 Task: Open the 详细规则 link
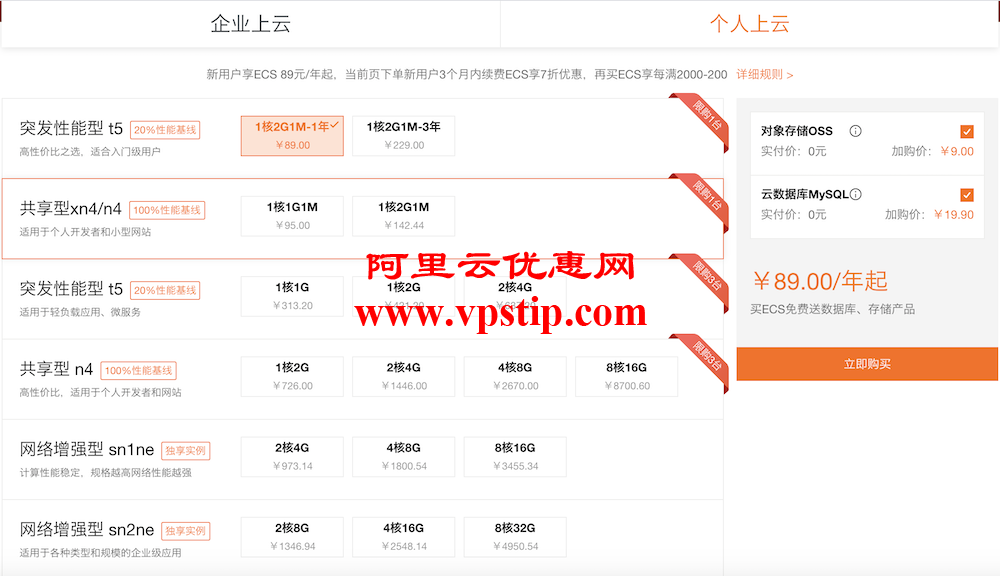pyautogui.click(x=765, y=75)
